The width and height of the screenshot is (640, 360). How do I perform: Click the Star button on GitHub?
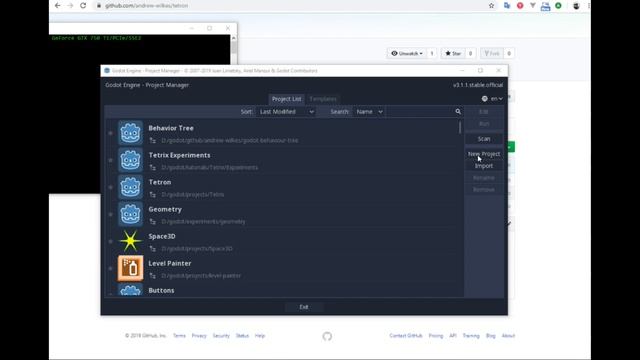[x=453, y=53]
